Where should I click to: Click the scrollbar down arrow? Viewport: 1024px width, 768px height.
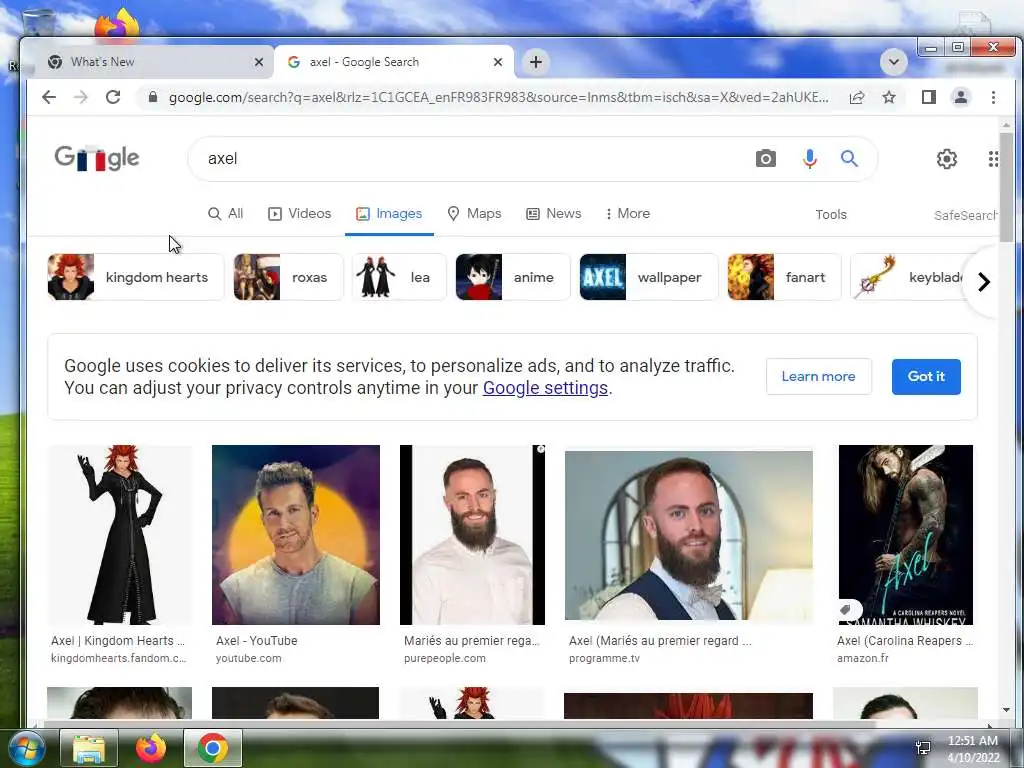(x=1006, y=710)
